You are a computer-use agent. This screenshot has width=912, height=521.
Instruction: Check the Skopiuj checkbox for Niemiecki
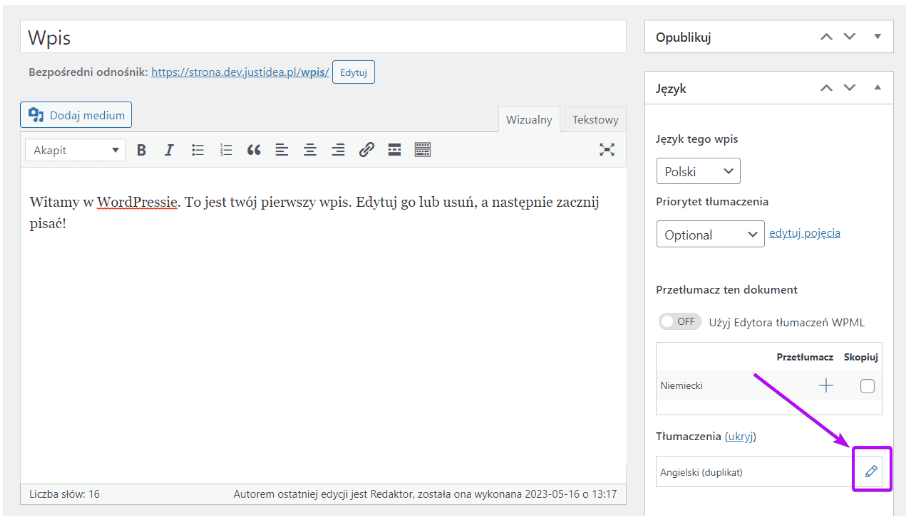coord(867,386)
